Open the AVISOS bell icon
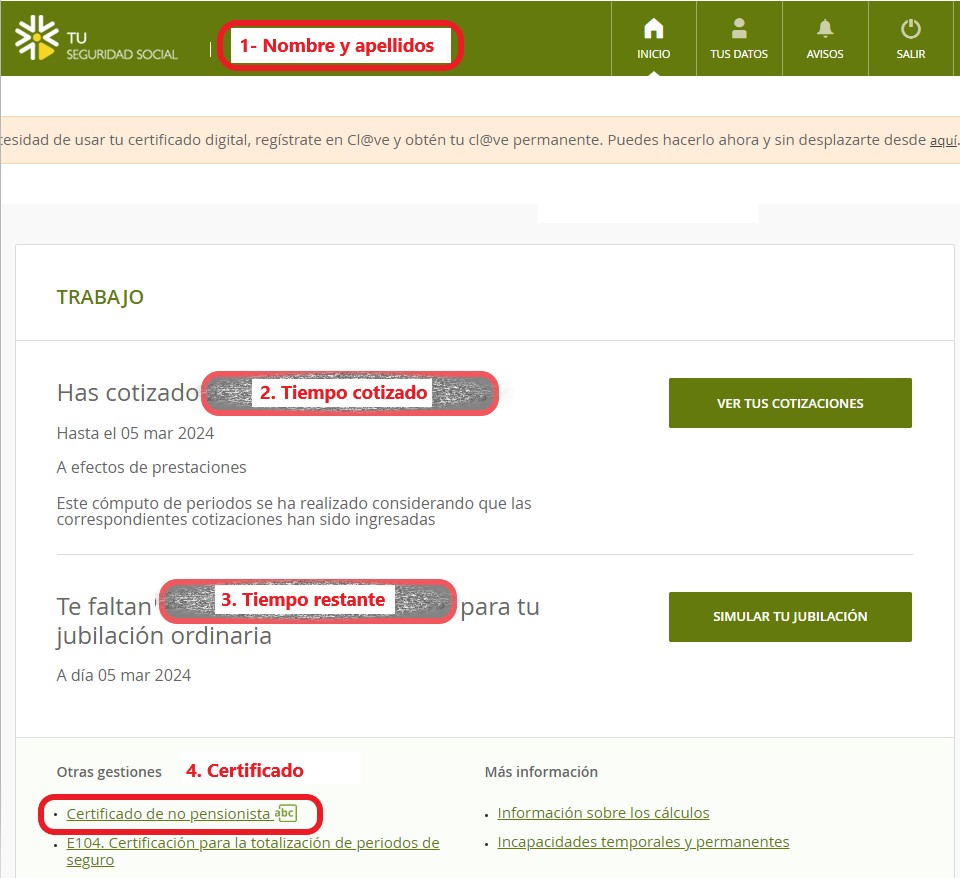960x878 pixels. (825, 28)
